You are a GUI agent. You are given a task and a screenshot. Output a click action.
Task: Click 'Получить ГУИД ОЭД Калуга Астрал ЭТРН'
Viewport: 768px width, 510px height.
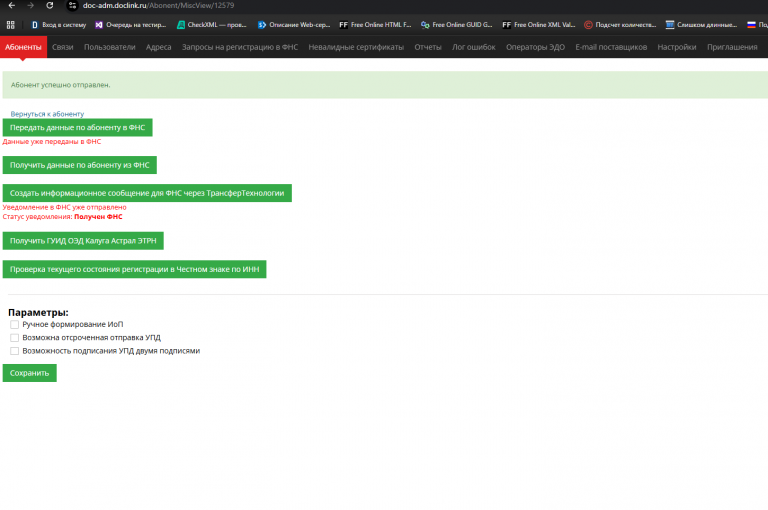pos(83,241)
